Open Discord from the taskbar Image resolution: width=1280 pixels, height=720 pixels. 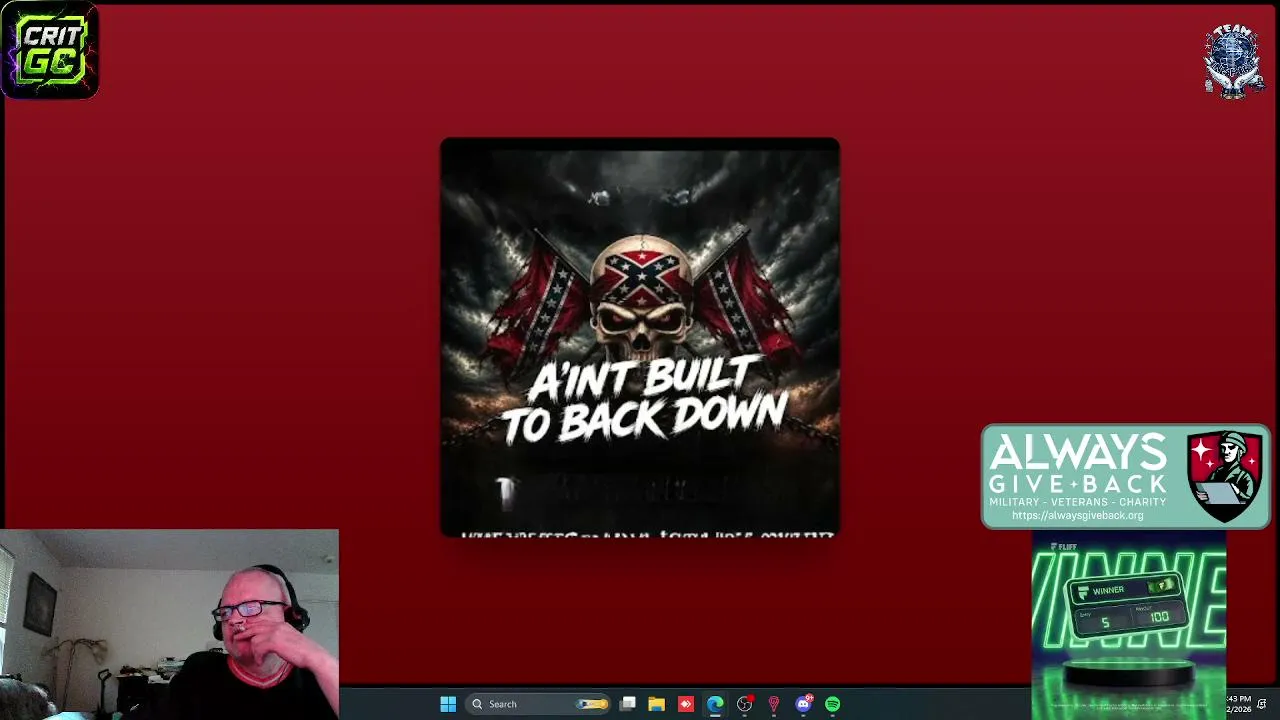coord(803,704)
